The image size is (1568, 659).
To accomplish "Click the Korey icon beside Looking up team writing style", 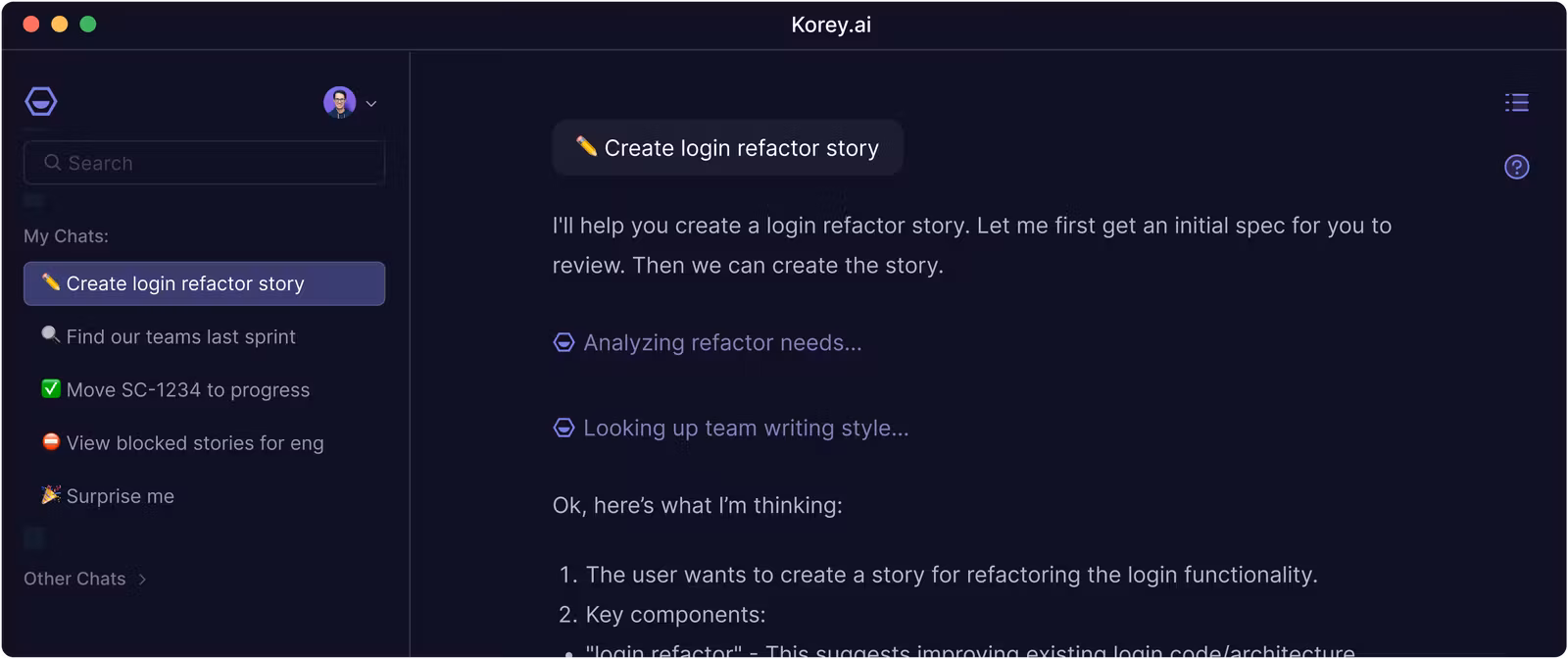I will point(563,428).
